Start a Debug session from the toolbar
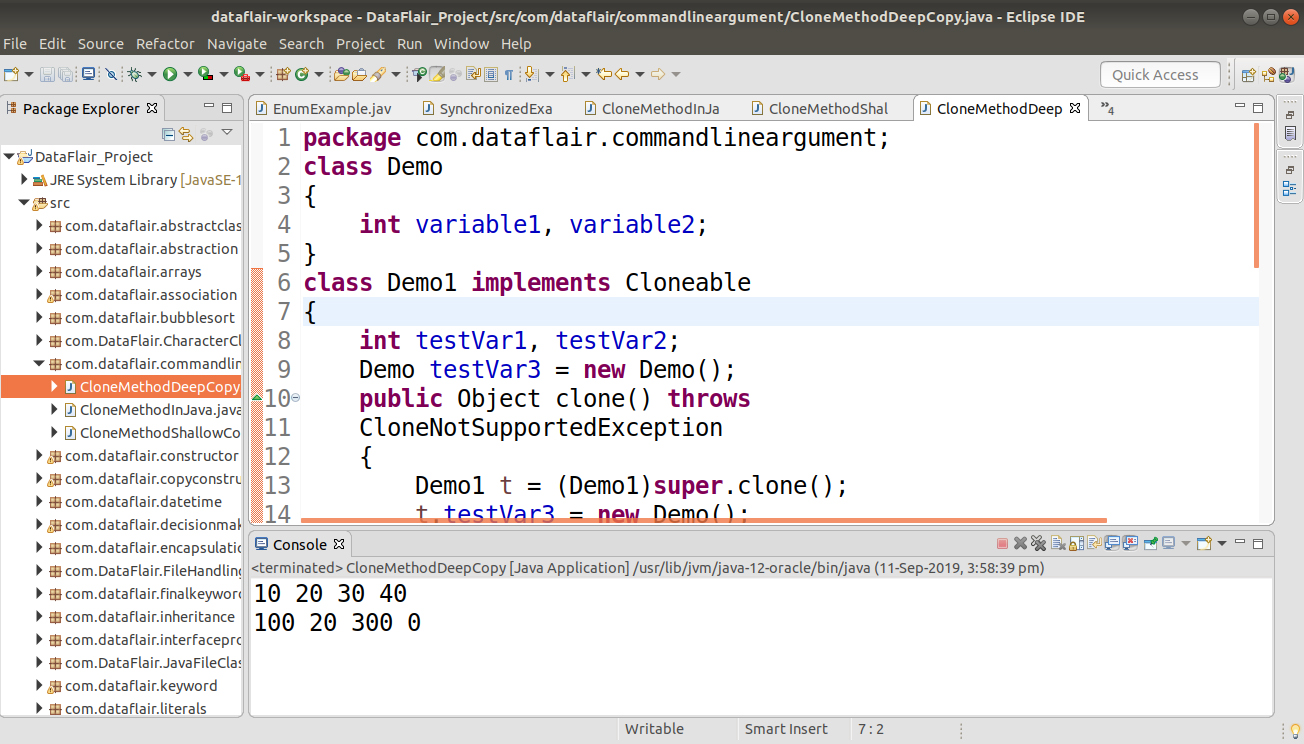 pyautogui.click(x=135, y=74)
